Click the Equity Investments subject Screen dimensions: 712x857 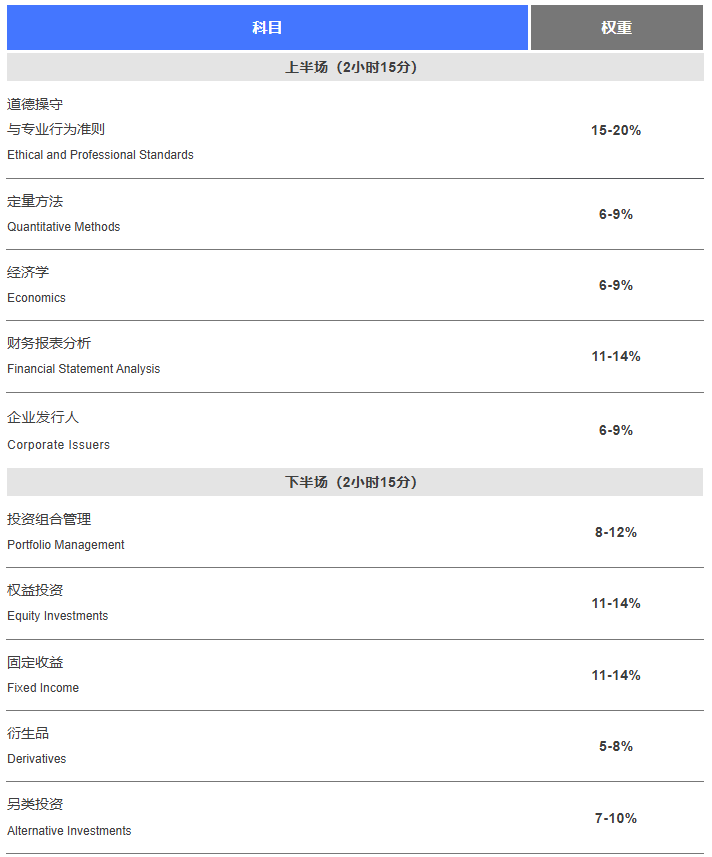[57, 616]
